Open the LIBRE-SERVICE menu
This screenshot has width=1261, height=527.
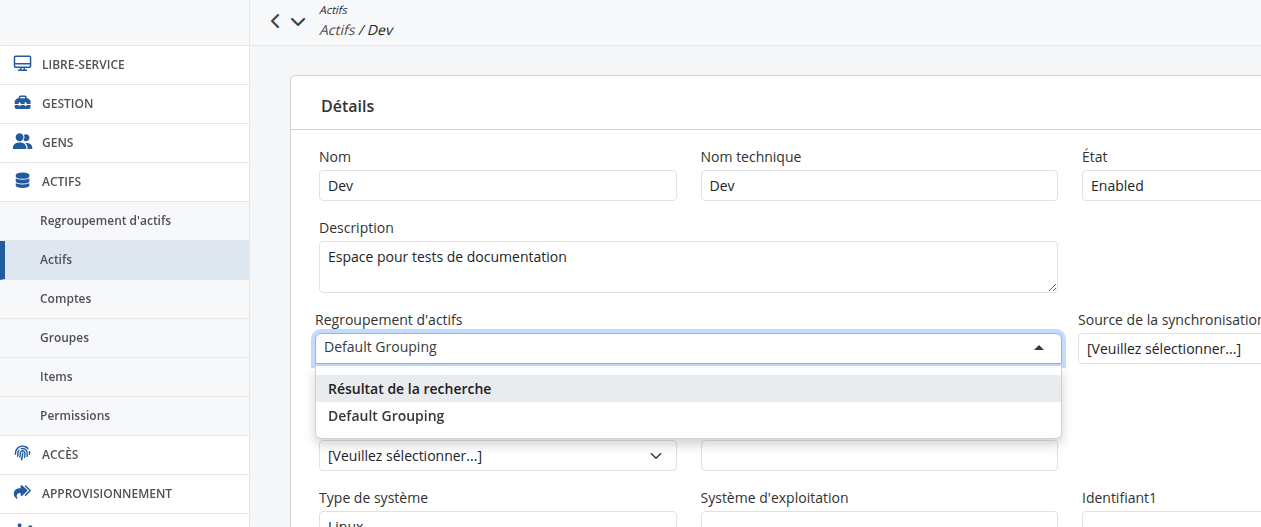124,64
